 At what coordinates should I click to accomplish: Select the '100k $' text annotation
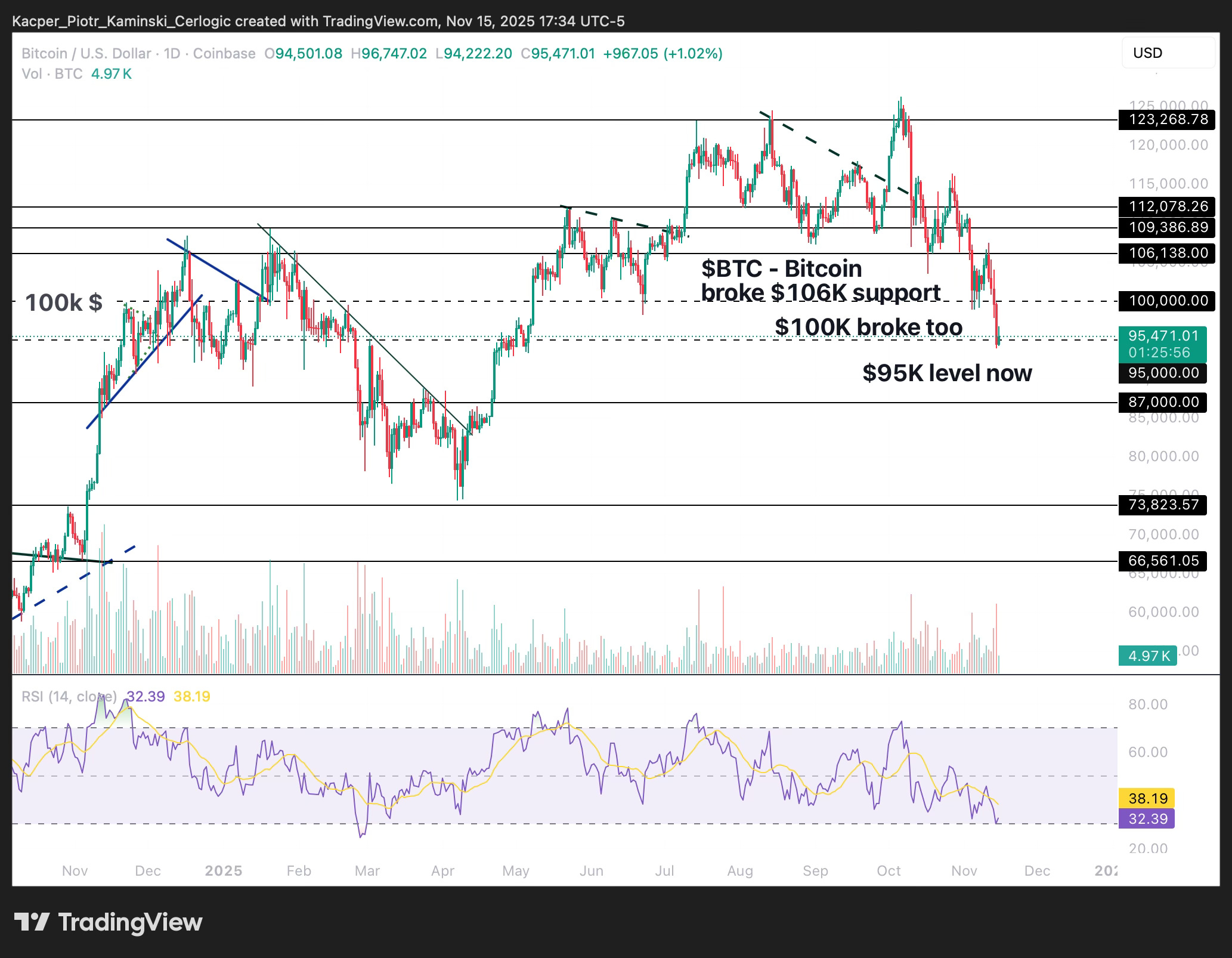pos(64,303)
